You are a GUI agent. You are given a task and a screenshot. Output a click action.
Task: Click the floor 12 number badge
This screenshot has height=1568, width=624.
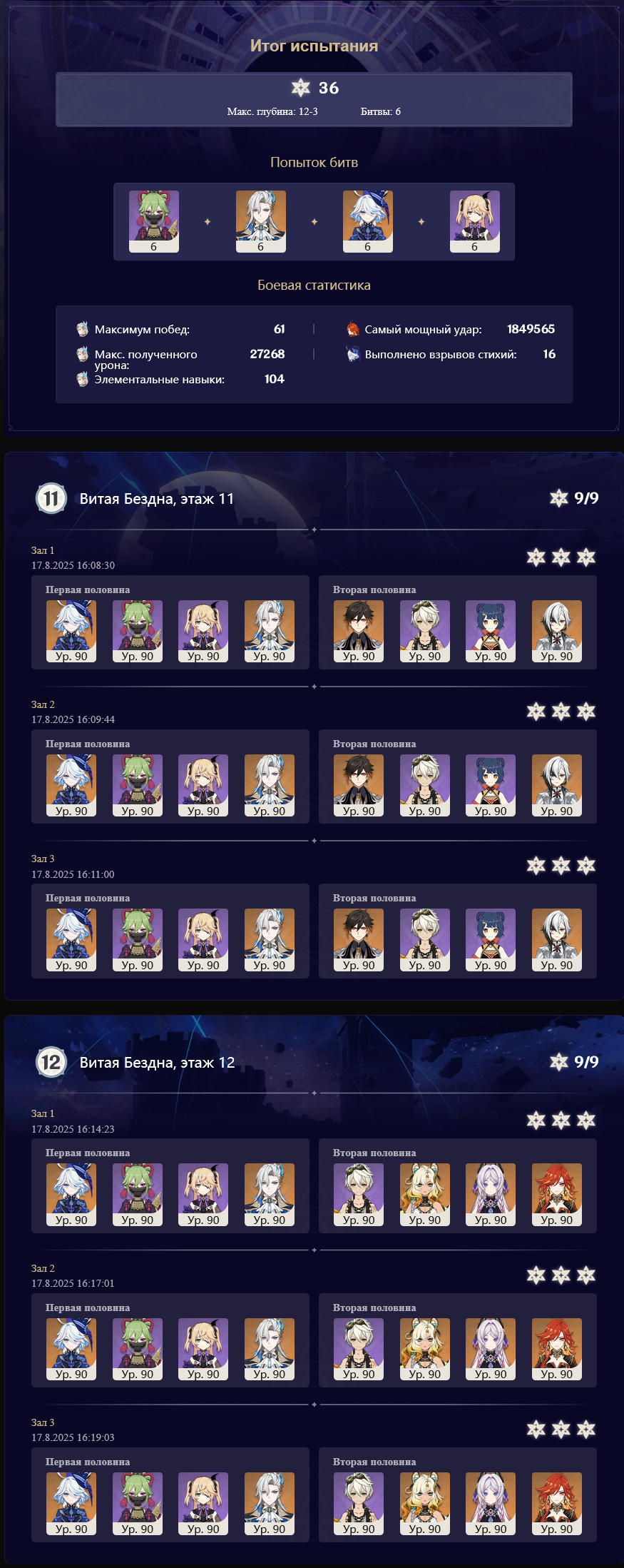tap(51, 1062)
